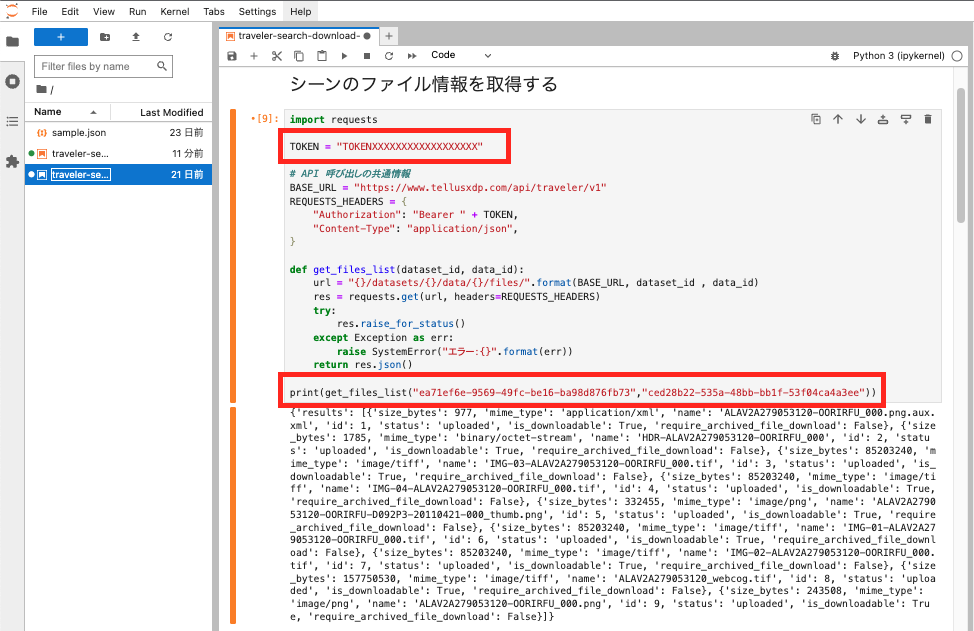Click the blue New Launcher plus button

pyautogui.click(x=61, y=37)
